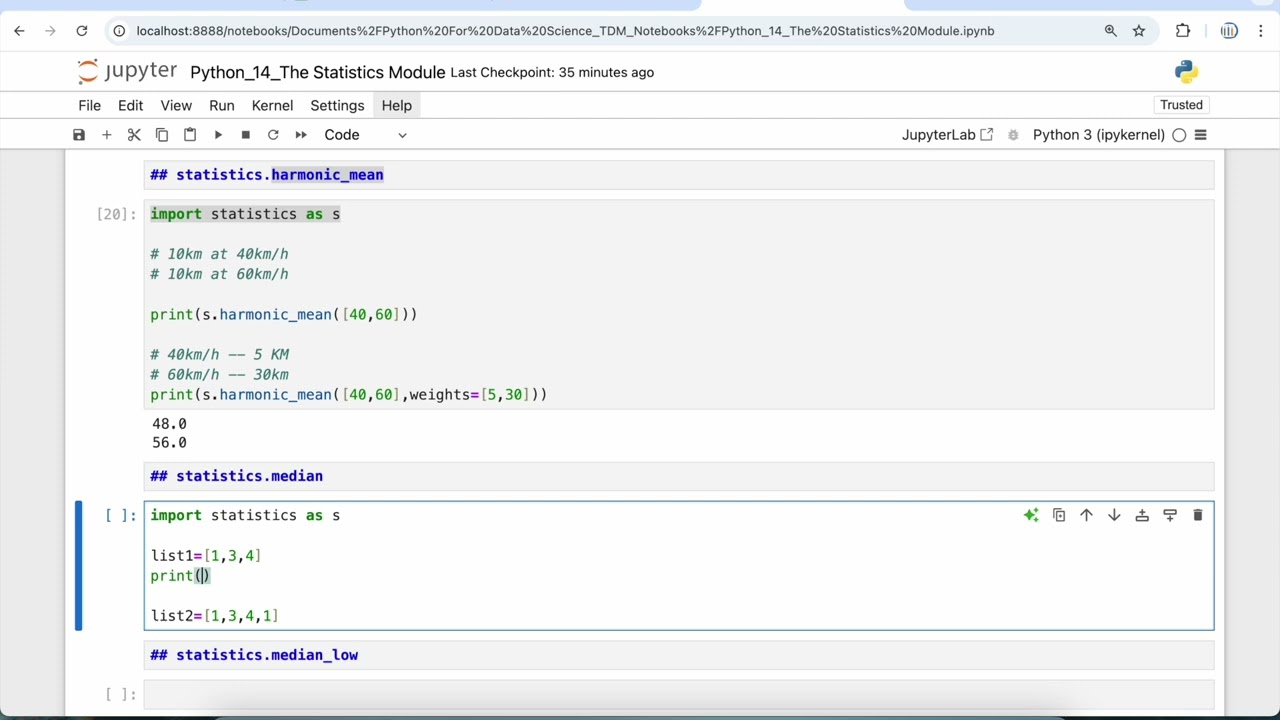The width and height of the screenshot is (1280, 720).
Task: Open the Help menu
Action: coord(396,105)
